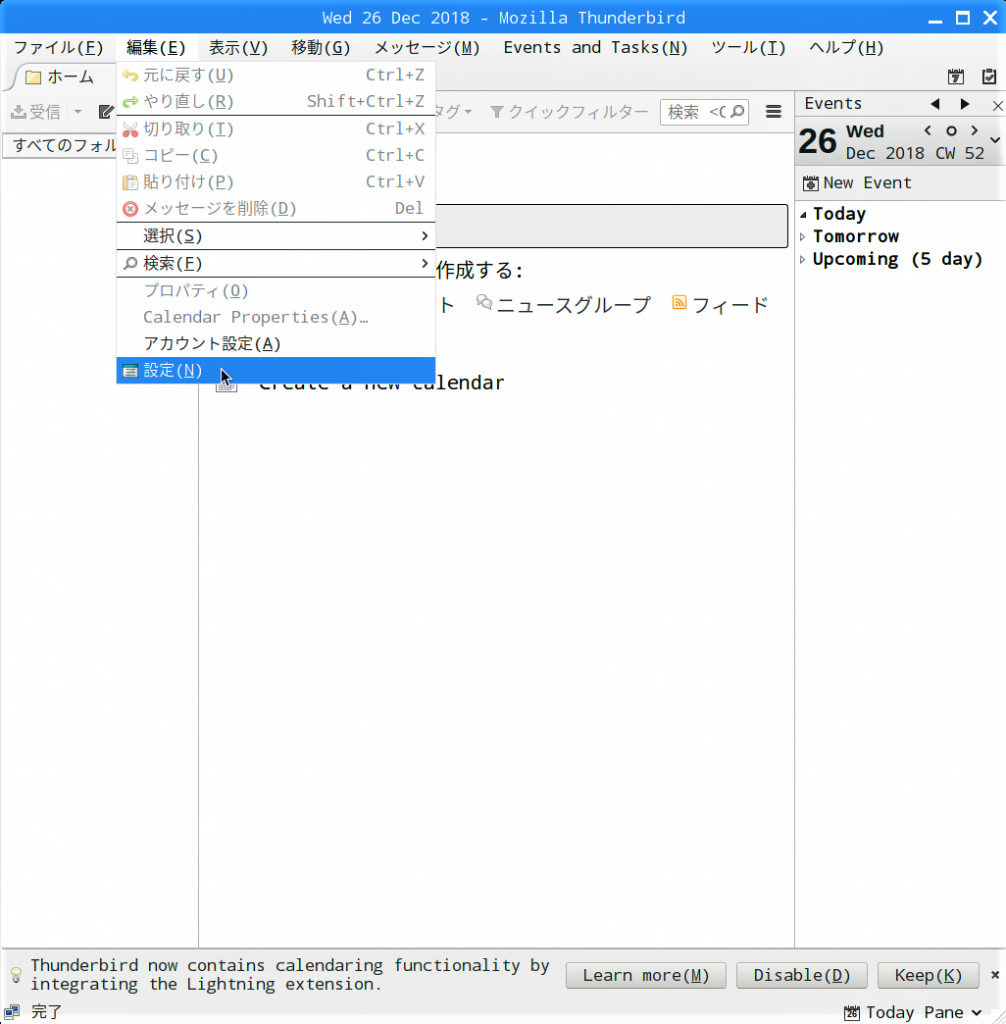Click the feed (フィード) RSS icon
The width and height of the screenshot is (1006, 1024).
[x=679, y=302]
